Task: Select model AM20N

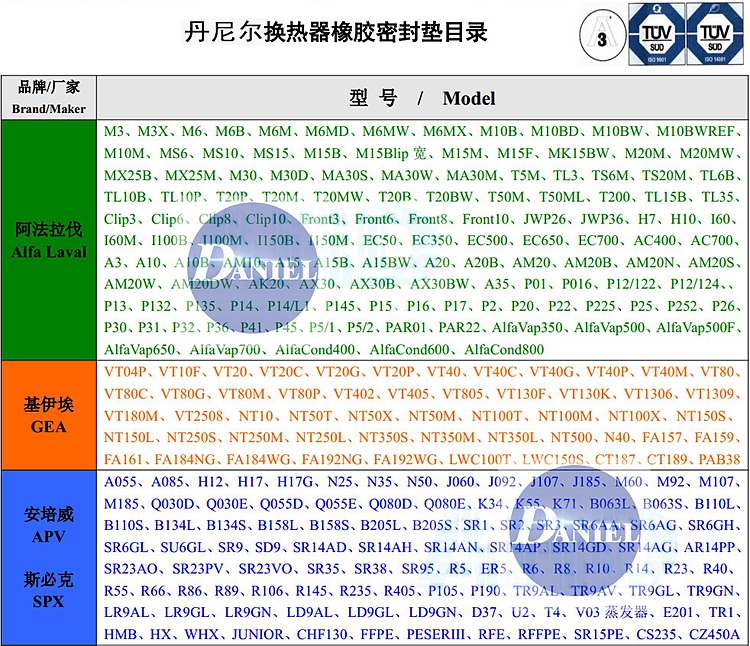Action: [650, 263]
